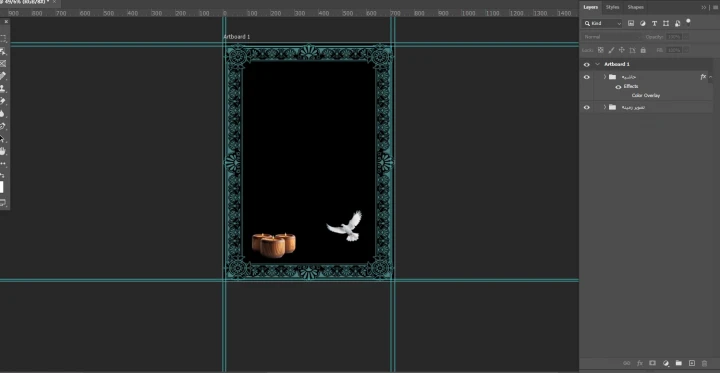Switch to the Layers tab

point(591,7)
